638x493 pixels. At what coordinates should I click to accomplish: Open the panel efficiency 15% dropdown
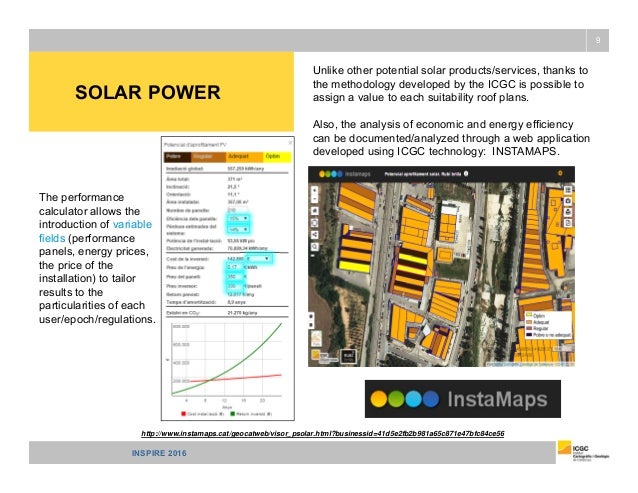238,218
